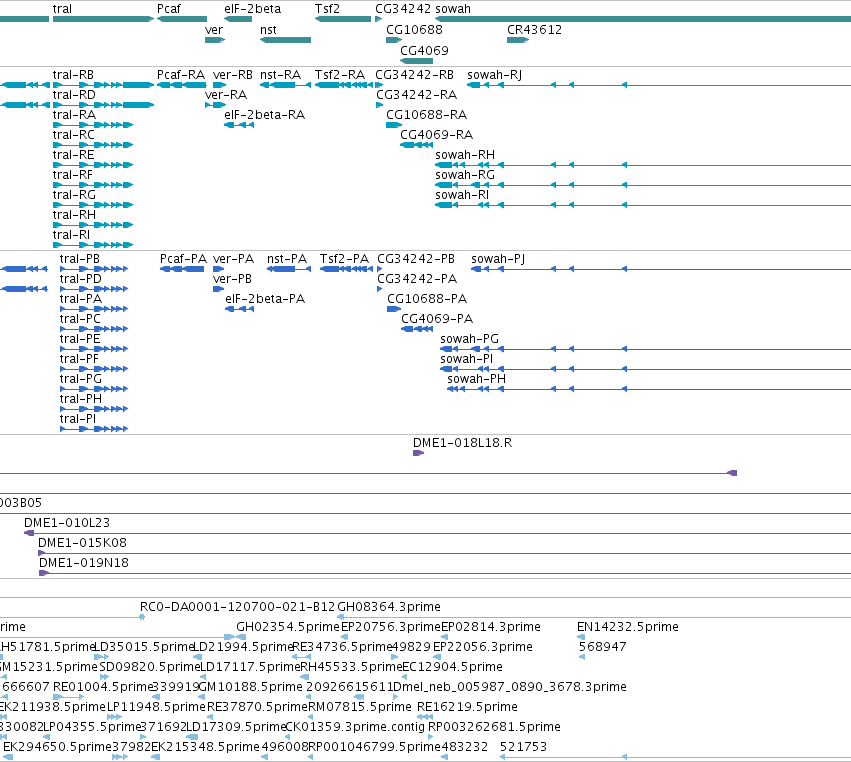The image size is (851, 762).
Task: Select the teal nst gene bar
Action: click(285, 40)
